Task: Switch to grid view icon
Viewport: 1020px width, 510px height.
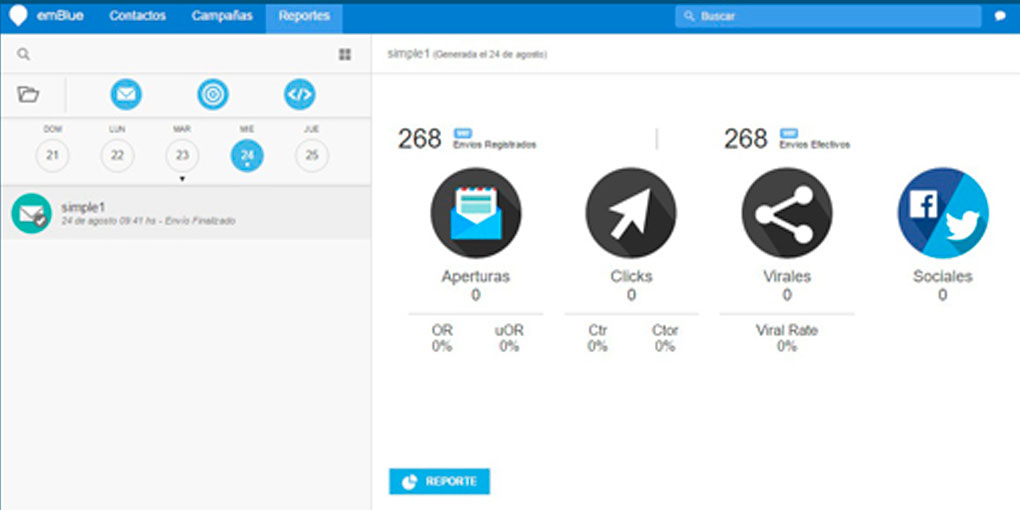Action: coord(345,55)
